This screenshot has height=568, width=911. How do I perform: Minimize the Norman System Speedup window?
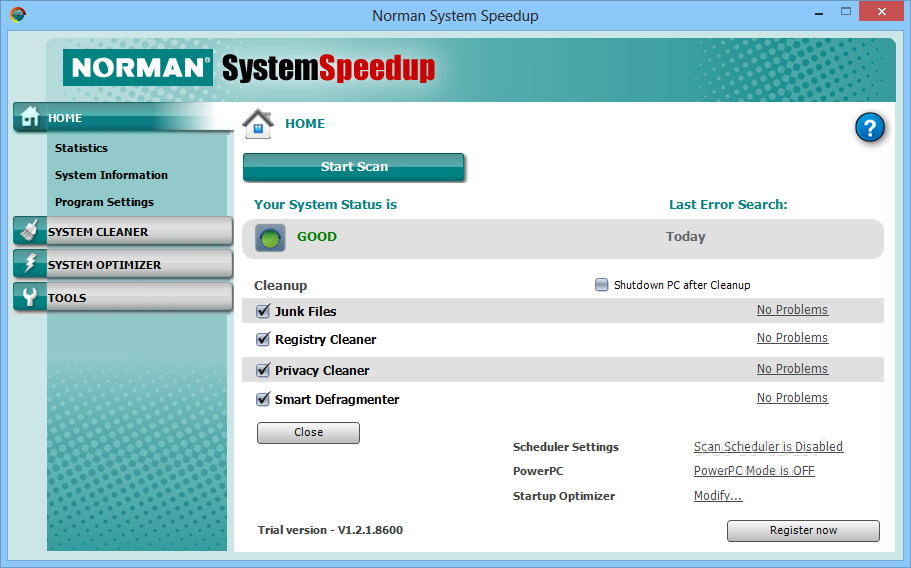[x=819, y=13]
